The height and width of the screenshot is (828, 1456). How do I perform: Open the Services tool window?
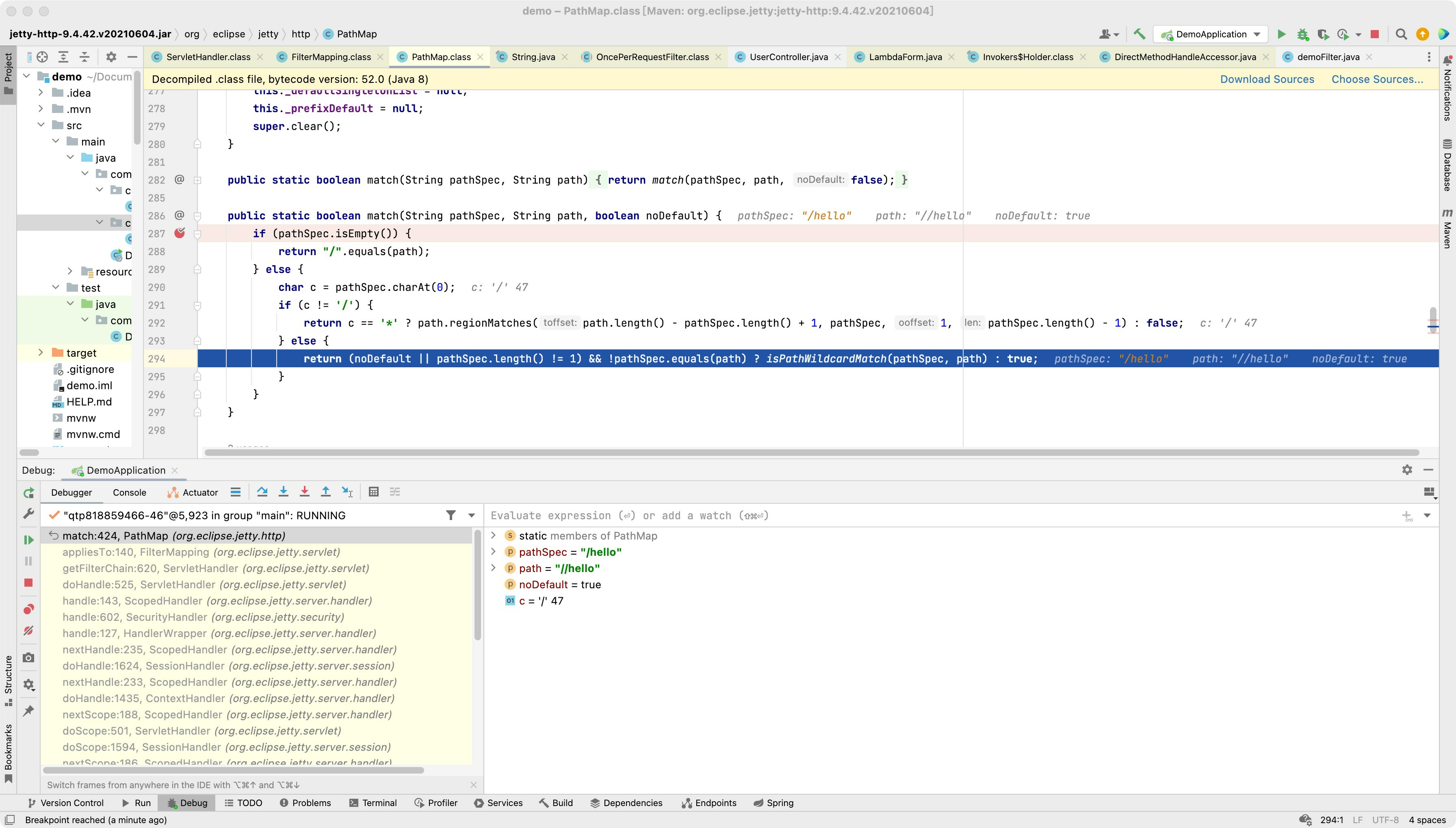point(498,803)
